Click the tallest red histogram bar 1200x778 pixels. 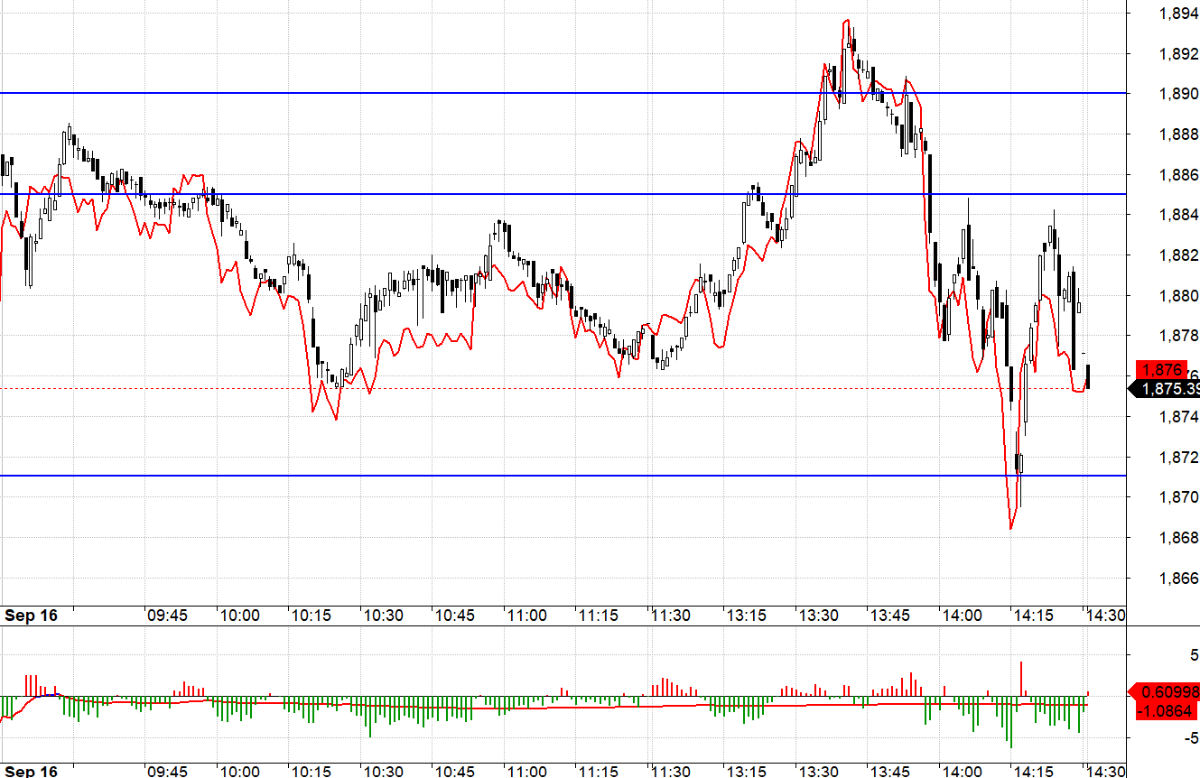pyautogui.click(x=1021, y=678)
